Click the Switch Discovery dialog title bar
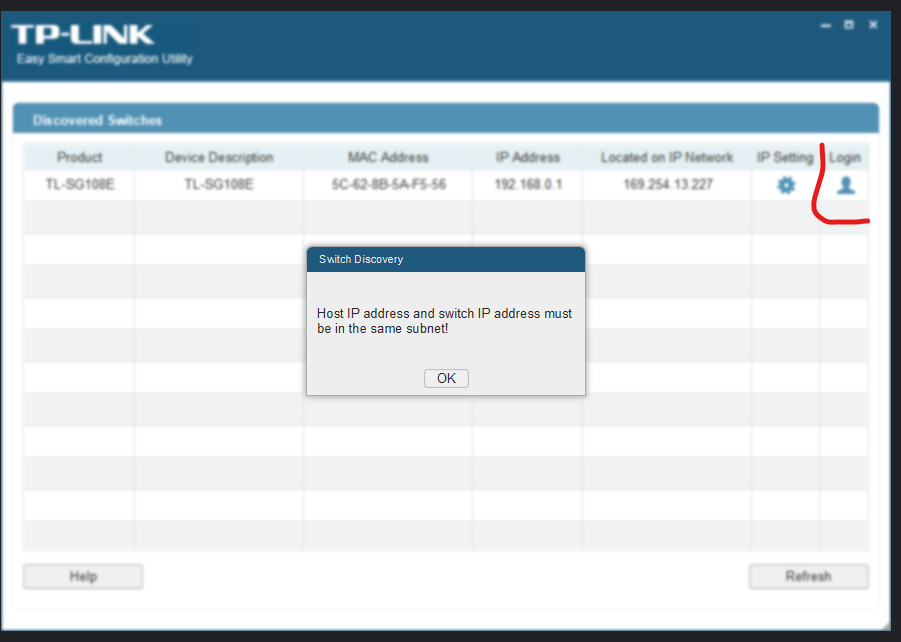 (446, 259)
